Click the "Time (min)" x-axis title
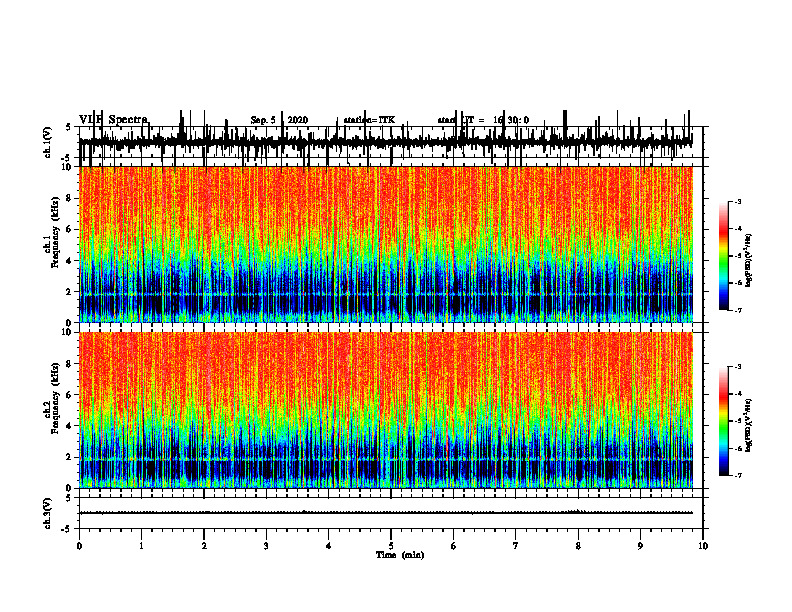The image size is (792, 612). [x=400, y=555]
